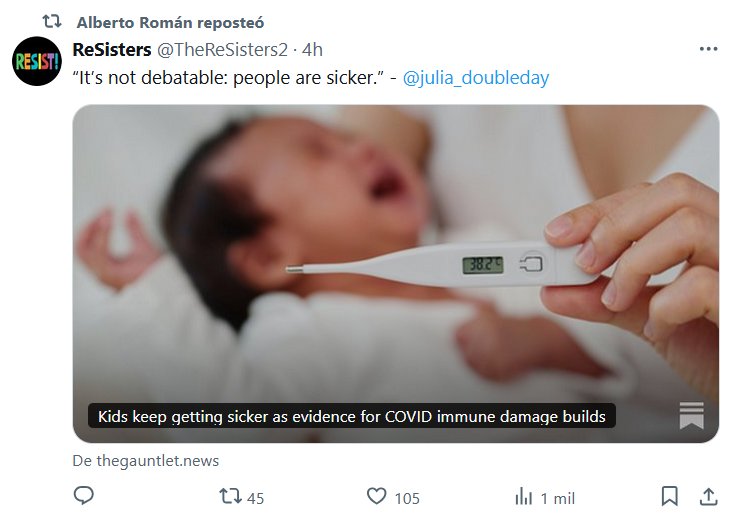Open Alberto Román reposteó link
This screenshot has height=518, width=740.
(x=170, y=22)
